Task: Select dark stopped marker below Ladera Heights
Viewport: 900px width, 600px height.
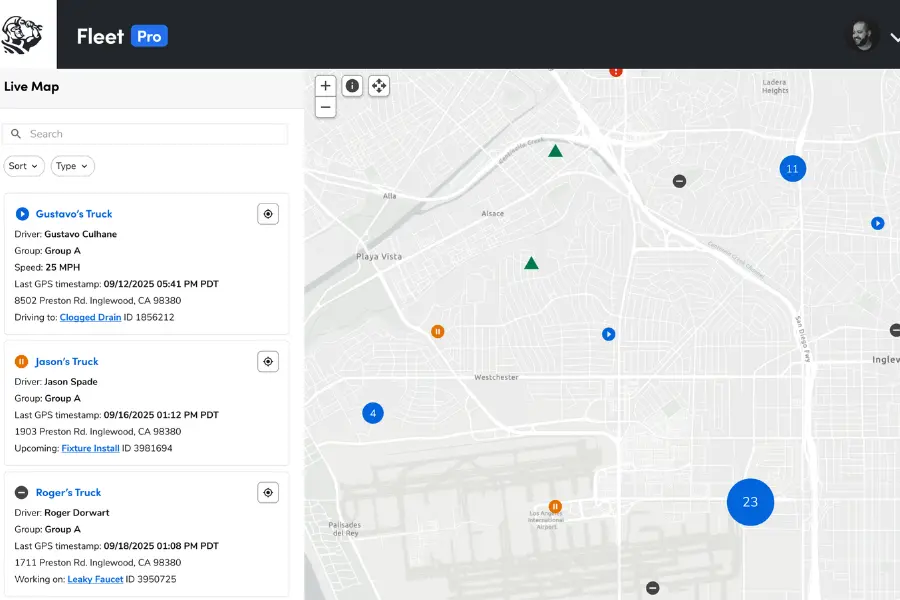Action: [680, 181]
